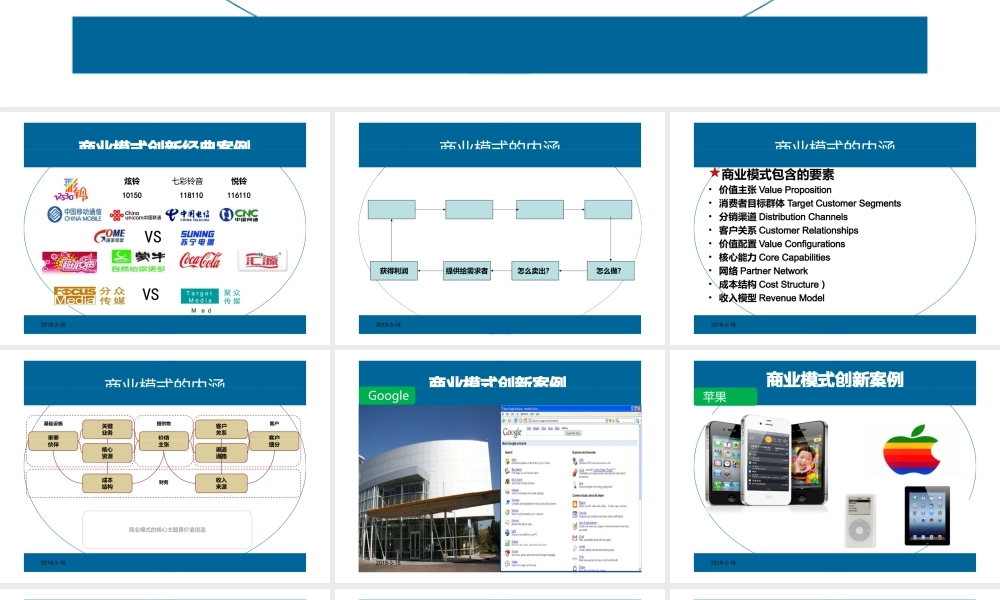
Task: Click the 汇源 red logo
Action: (262, 260)
